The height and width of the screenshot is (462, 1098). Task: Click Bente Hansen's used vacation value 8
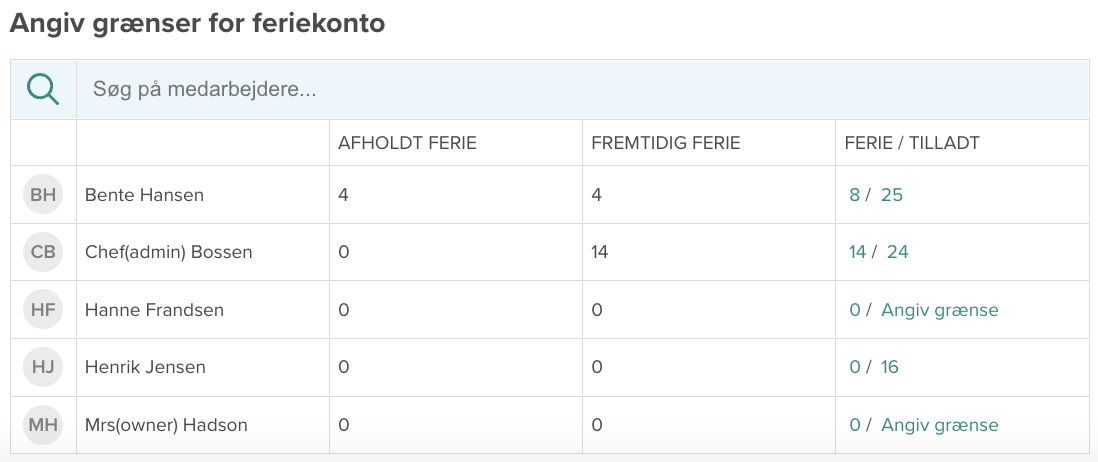[854, 195]
